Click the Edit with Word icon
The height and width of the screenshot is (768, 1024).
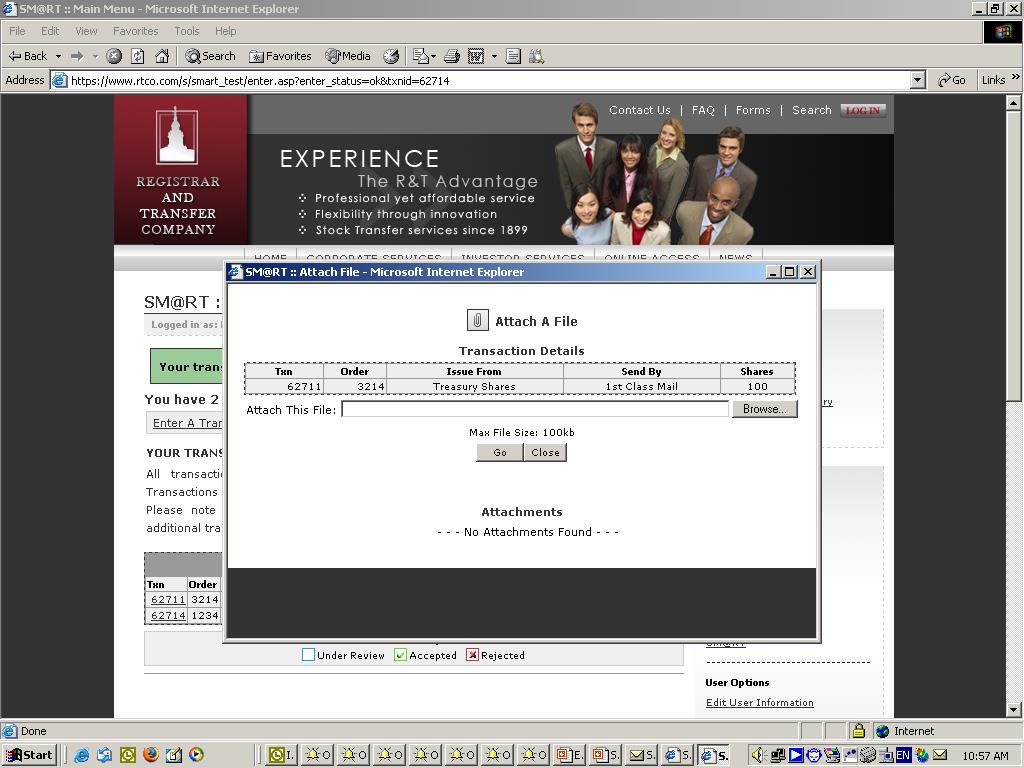tap(476, 56)
